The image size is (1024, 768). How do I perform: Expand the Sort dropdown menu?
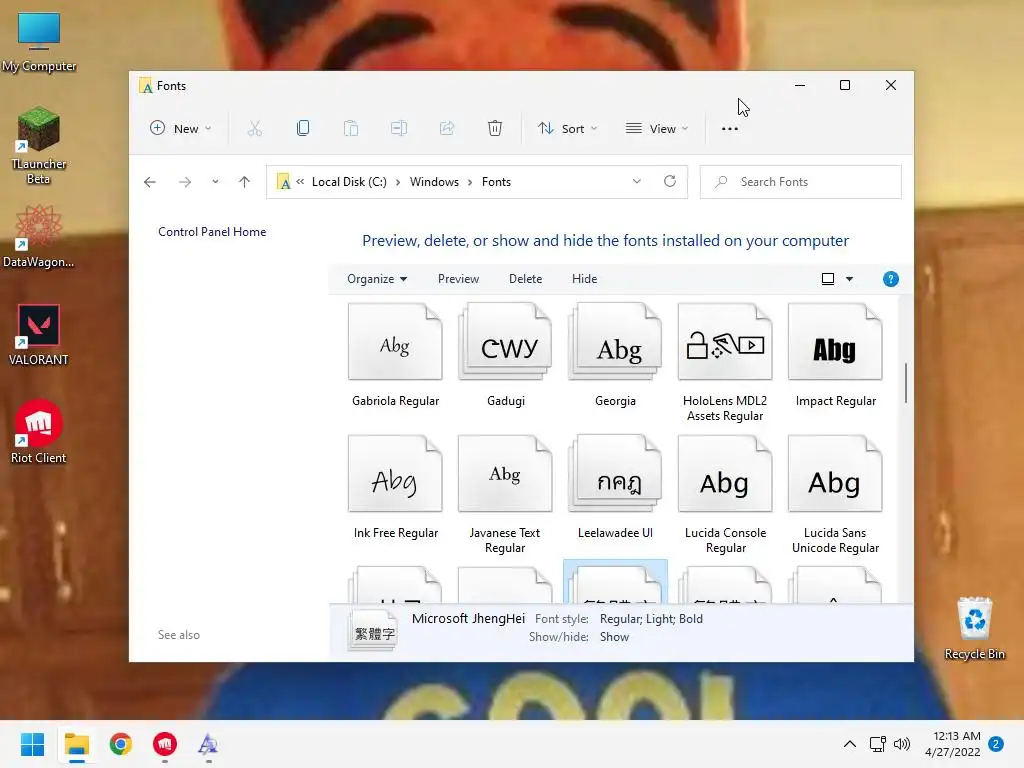(x=567, y=129)
